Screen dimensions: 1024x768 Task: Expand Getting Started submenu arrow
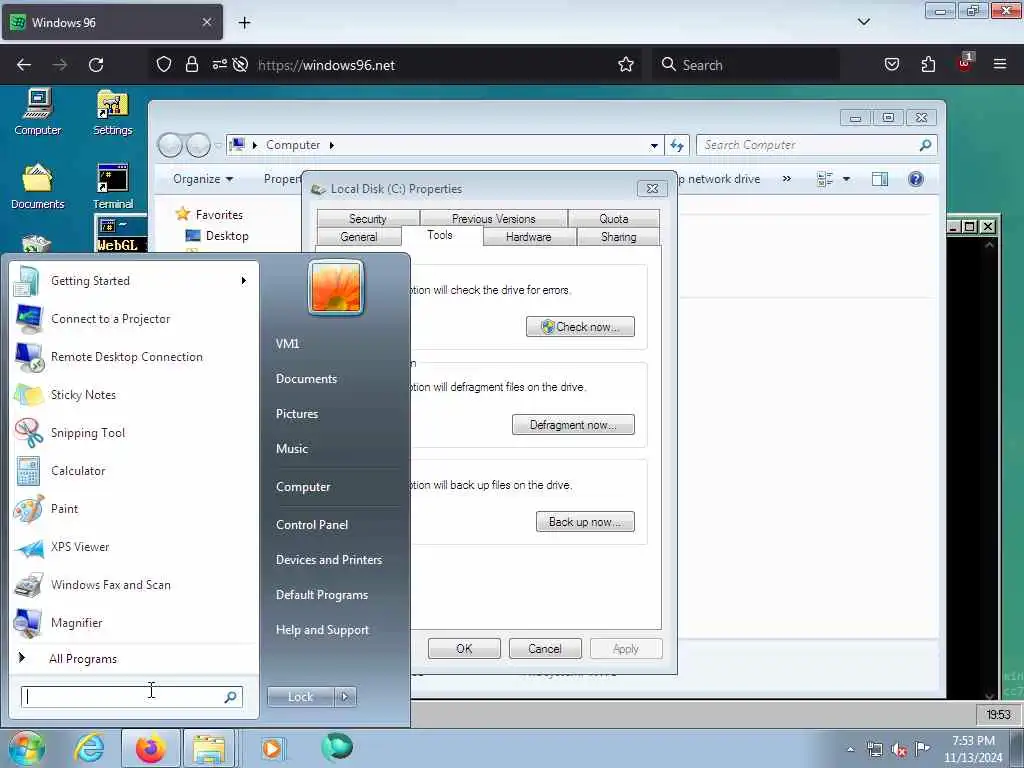tap(244, 281)
